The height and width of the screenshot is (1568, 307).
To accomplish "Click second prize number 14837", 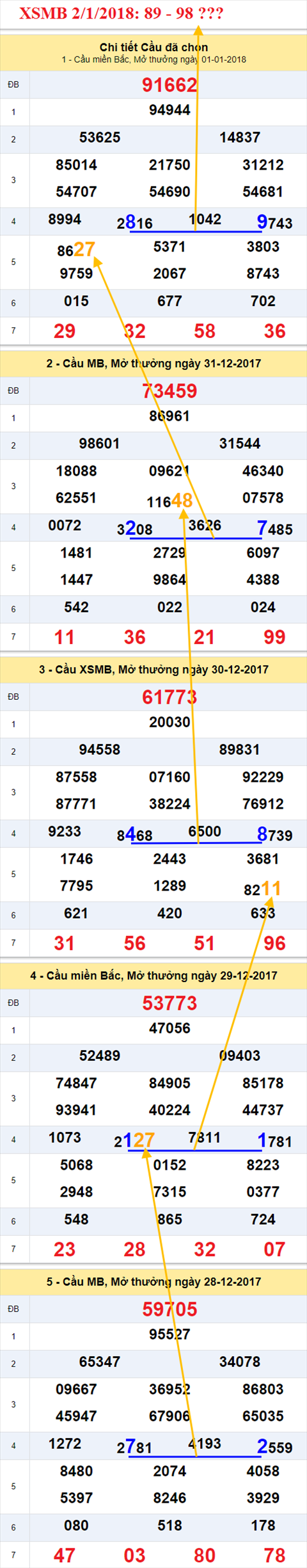I will tap(240, 138).
